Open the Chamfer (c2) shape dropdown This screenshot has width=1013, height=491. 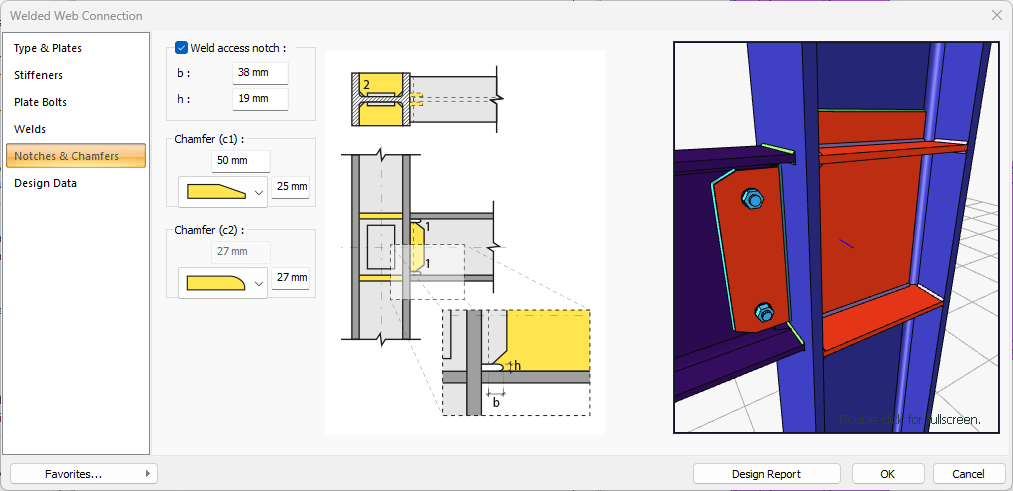coord(259,283)
